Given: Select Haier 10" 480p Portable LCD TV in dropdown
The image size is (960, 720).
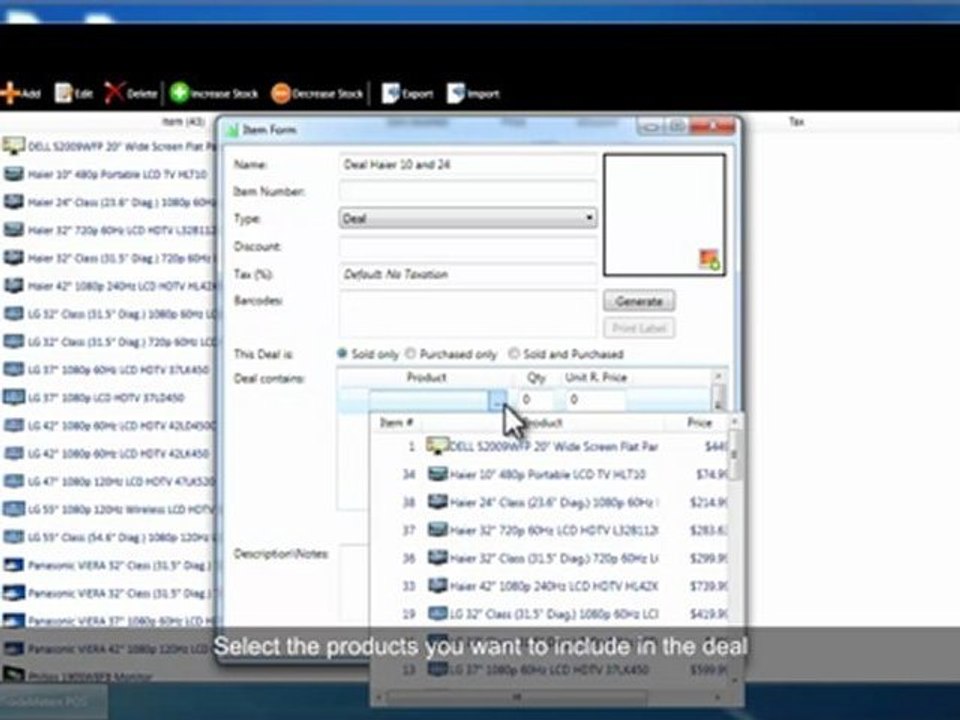Looking at the screenshot, I should tap(549, 474).
